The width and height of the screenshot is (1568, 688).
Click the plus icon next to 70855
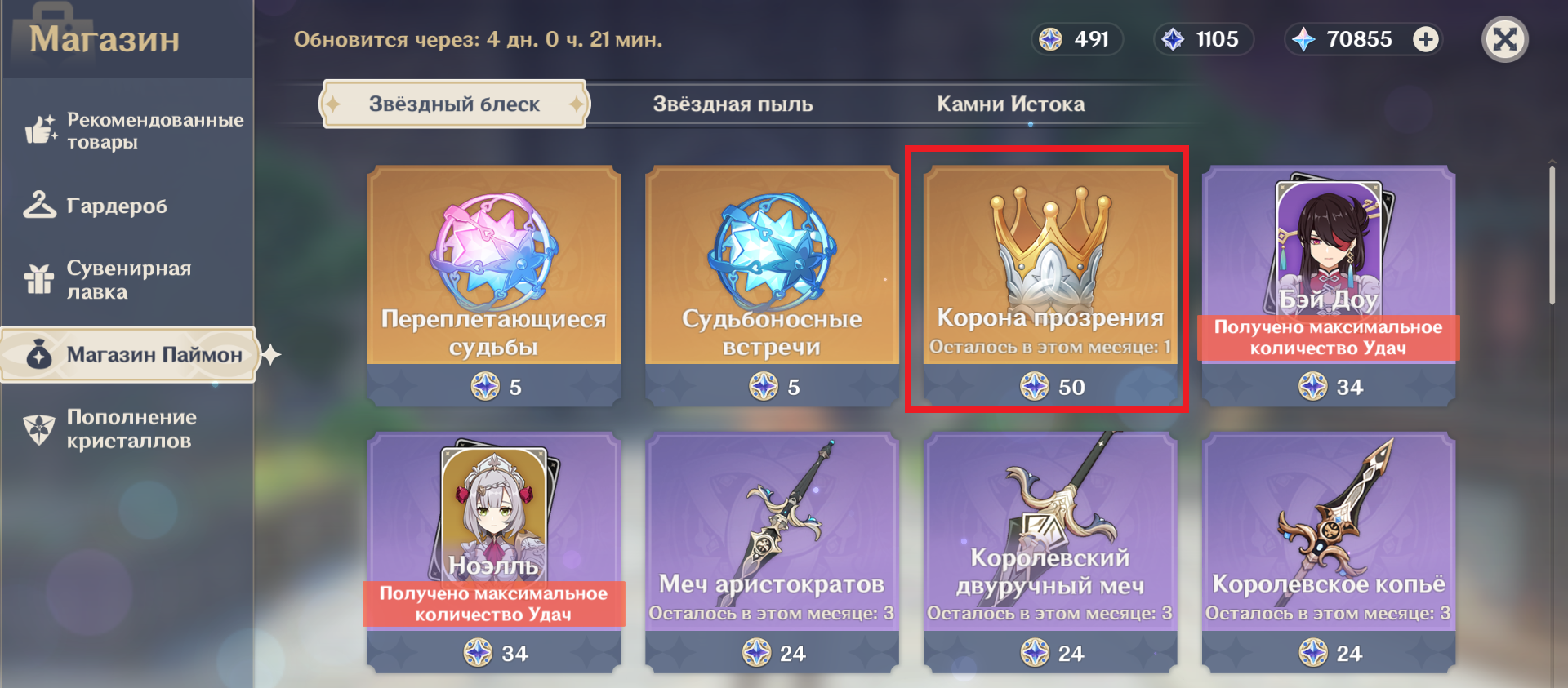pyautogui.click(x=1426, y=39)
